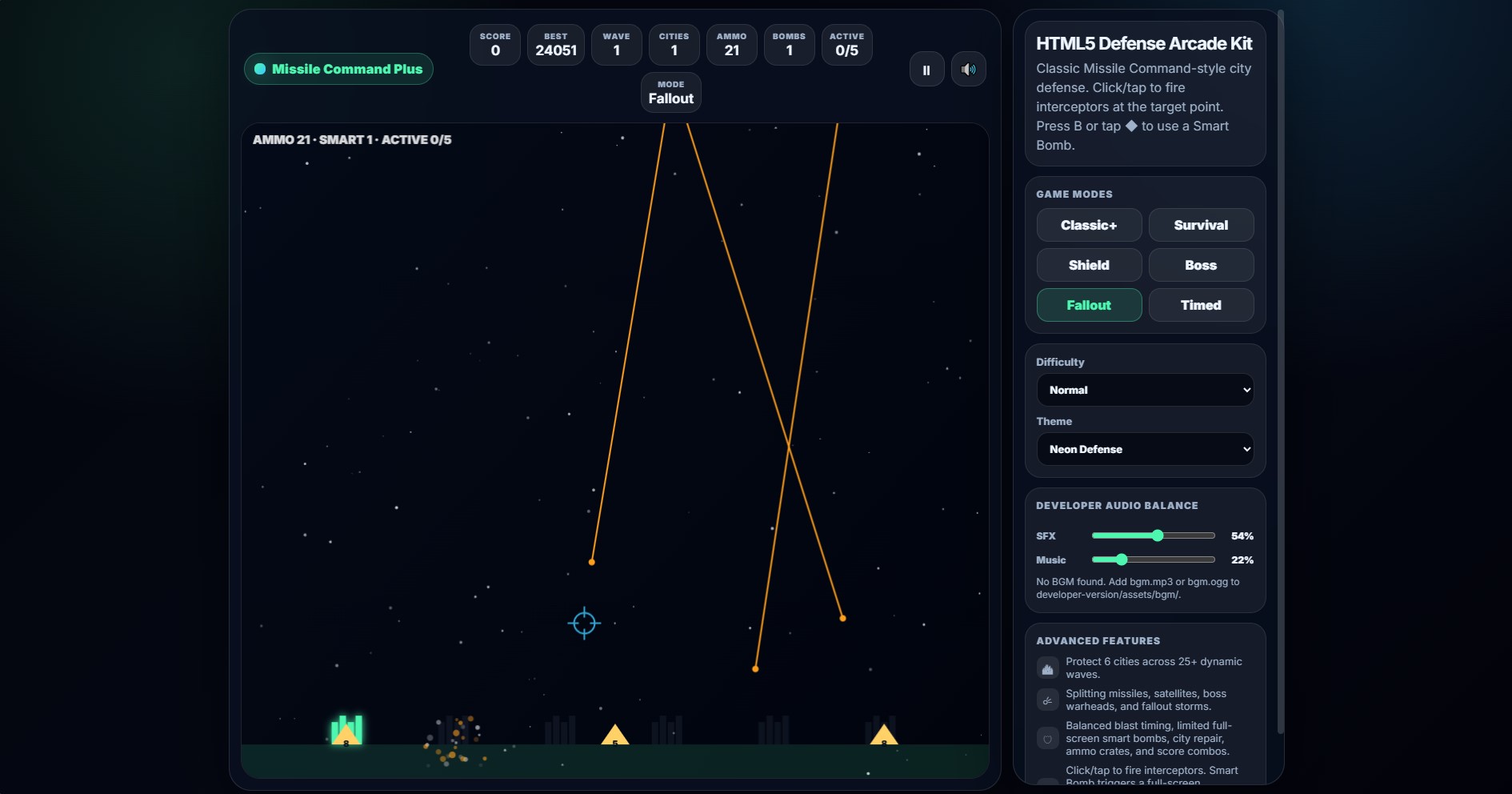Click the WAVE indicator in the HUD

[616, 45]
